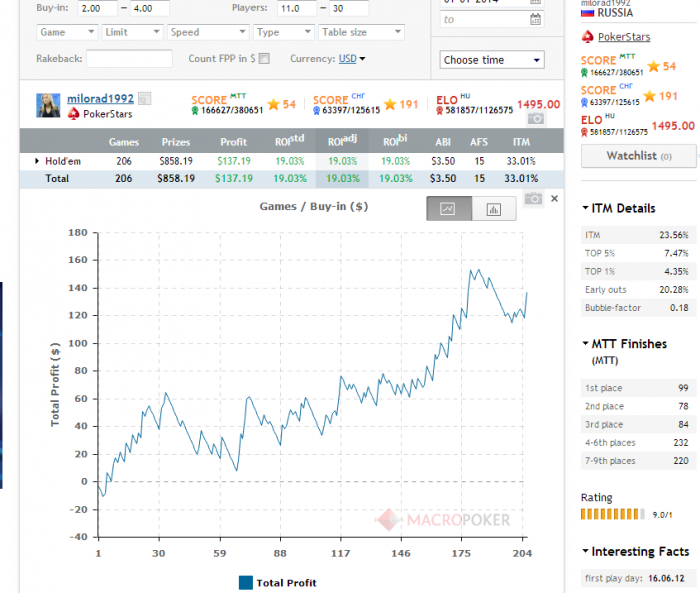
Task: Click the Bubble-factor 0.18 entry
Action: coord(638,308)
